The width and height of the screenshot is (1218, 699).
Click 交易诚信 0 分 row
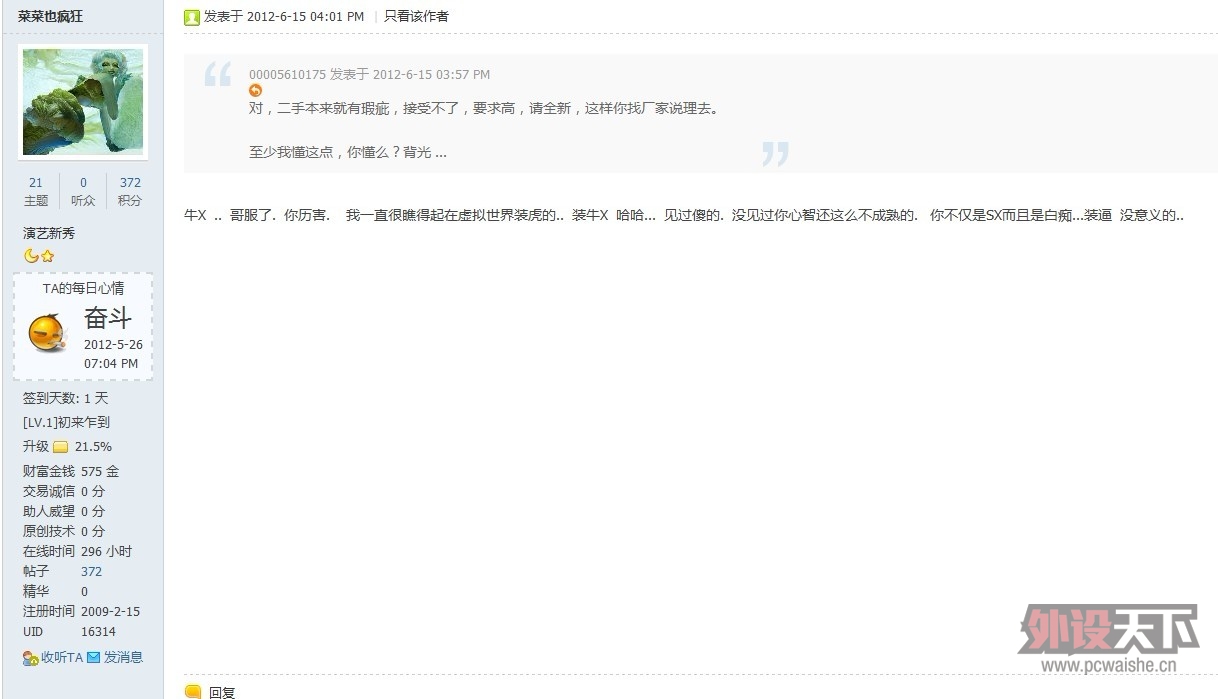64,491
